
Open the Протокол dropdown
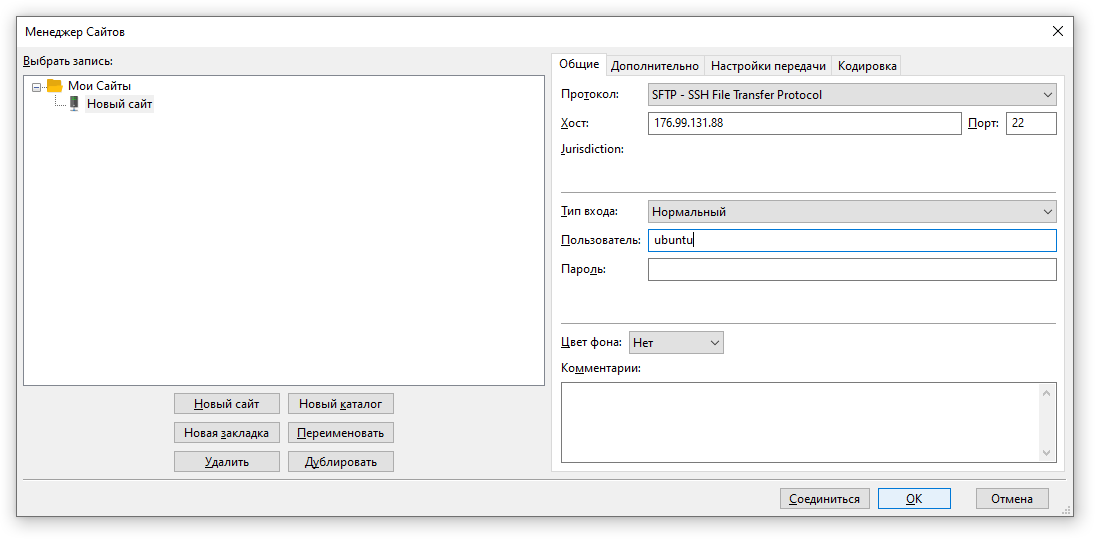coord(851,95)
